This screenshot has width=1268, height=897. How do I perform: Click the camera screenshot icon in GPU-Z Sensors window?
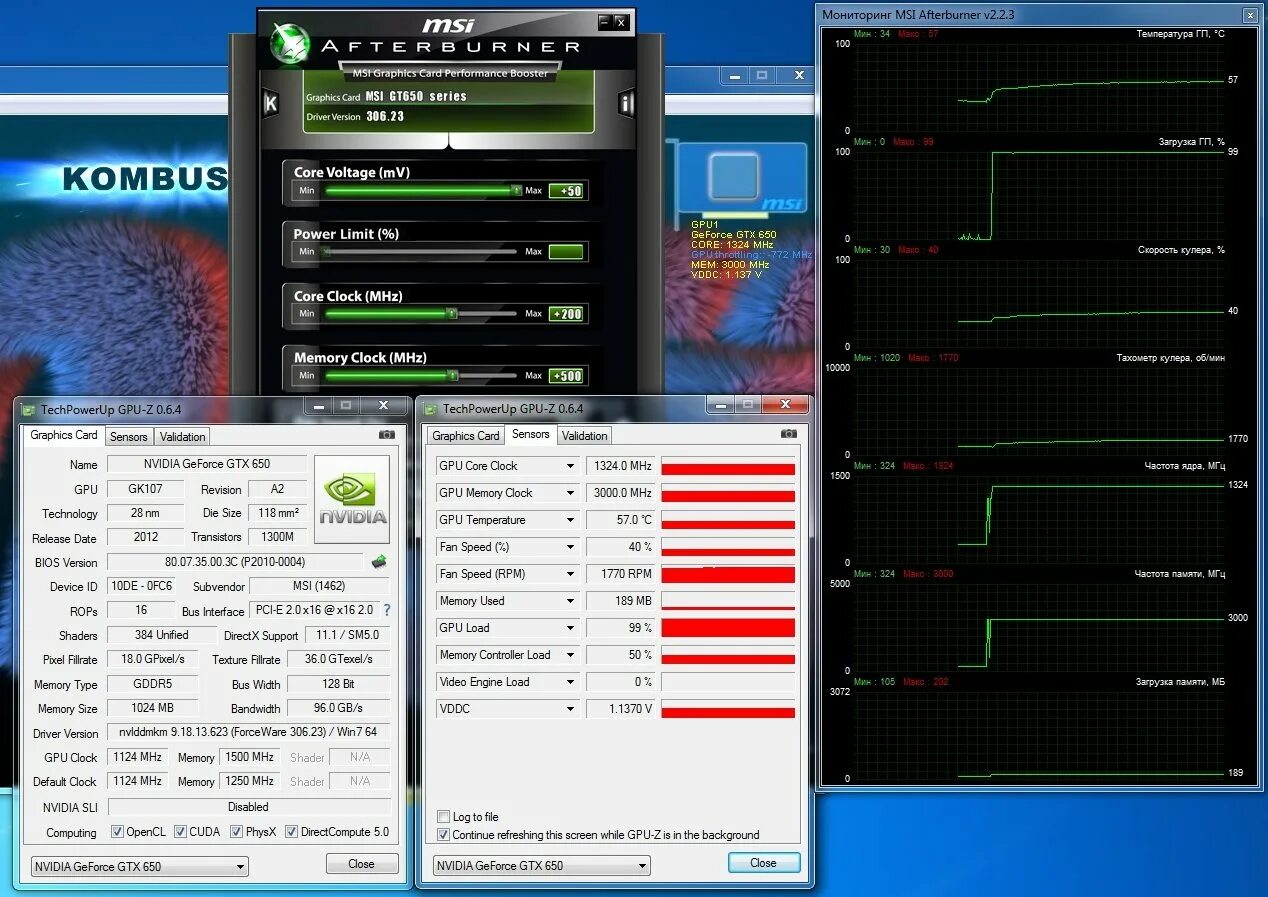click(x=789, y=434)
